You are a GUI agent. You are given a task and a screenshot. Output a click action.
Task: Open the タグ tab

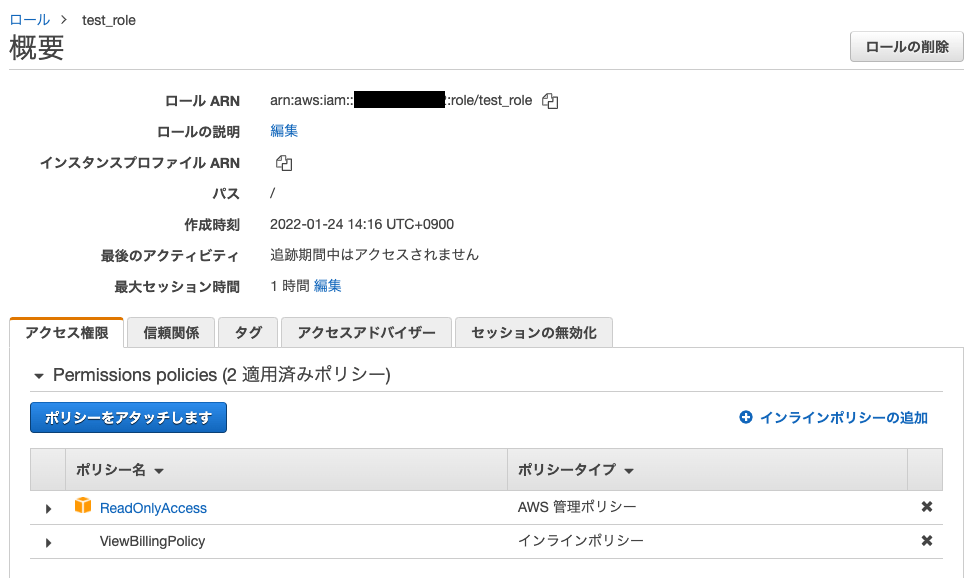tap(248, 333)
